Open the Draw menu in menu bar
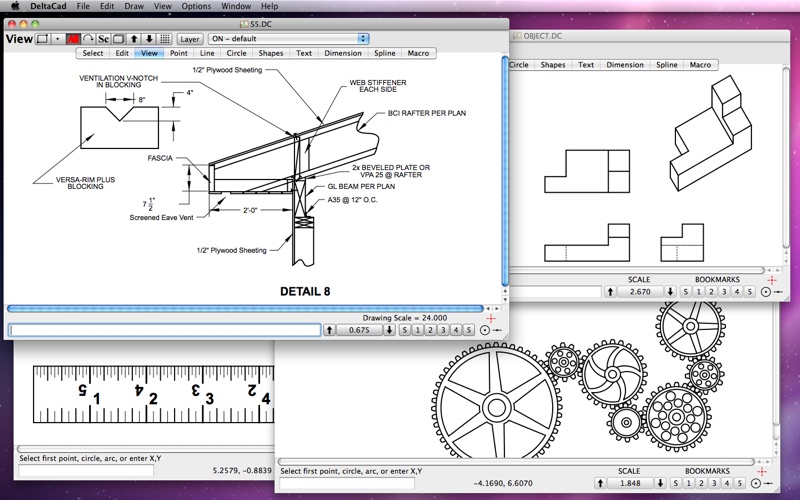This screenshot has height=500, width=800. click(133, 6)
